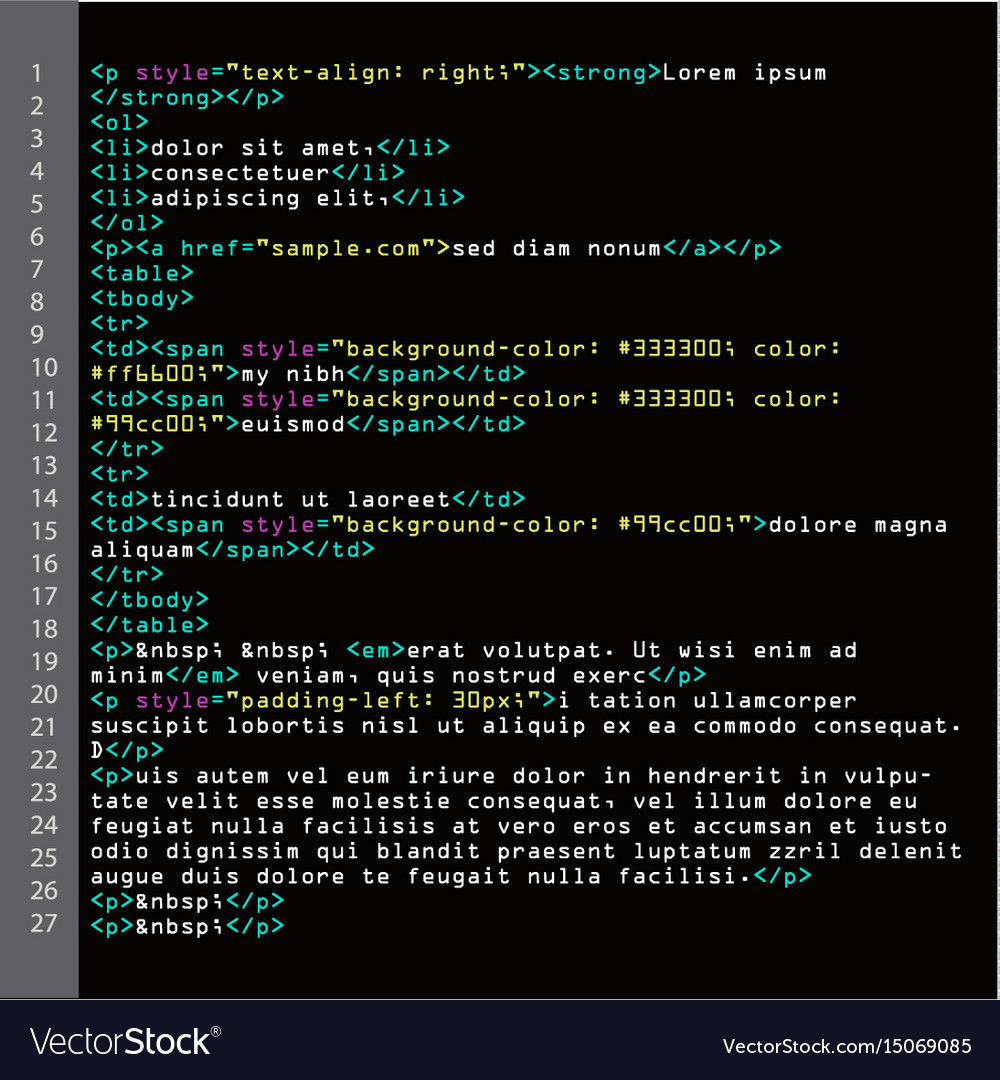Click the closing "</strong></p>" tags
The image size is (1000, 1080).
(x=187, y=98)
